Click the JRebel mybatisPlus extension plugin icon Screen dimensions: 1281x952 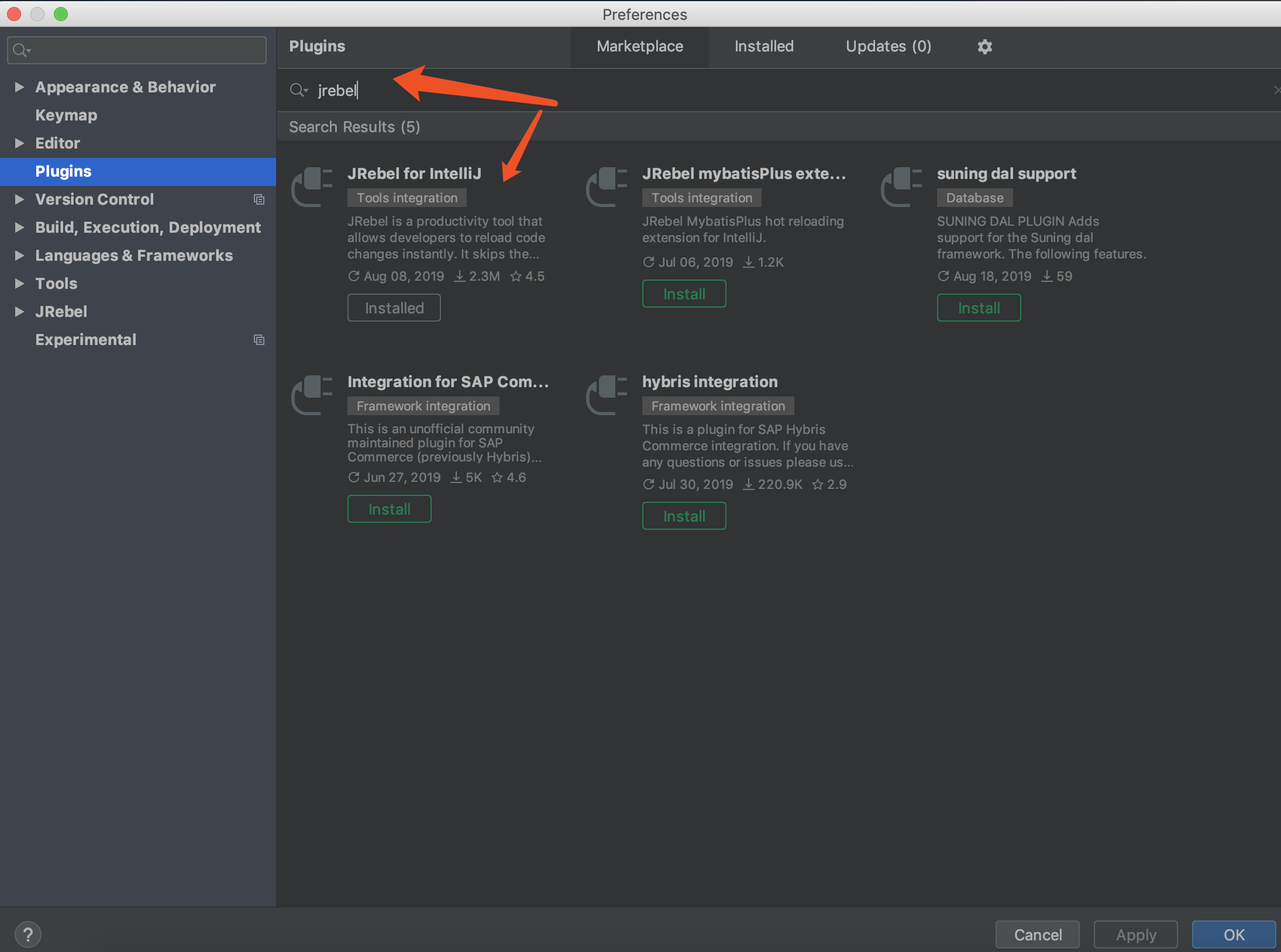pos(607,187)
